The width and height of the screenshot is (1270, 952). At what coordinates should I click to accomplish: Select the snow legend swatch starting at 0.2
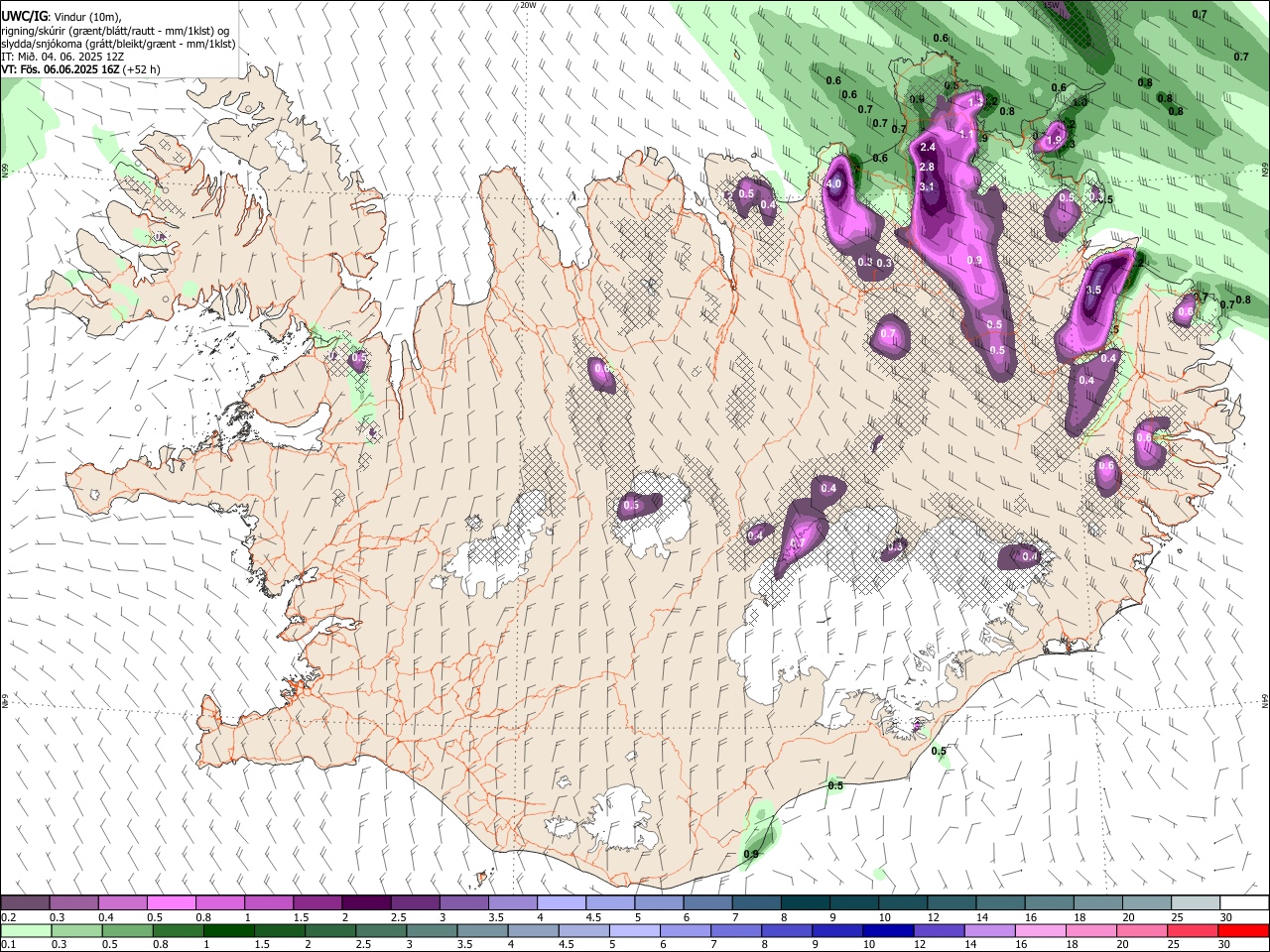click(x=25, y=903)
